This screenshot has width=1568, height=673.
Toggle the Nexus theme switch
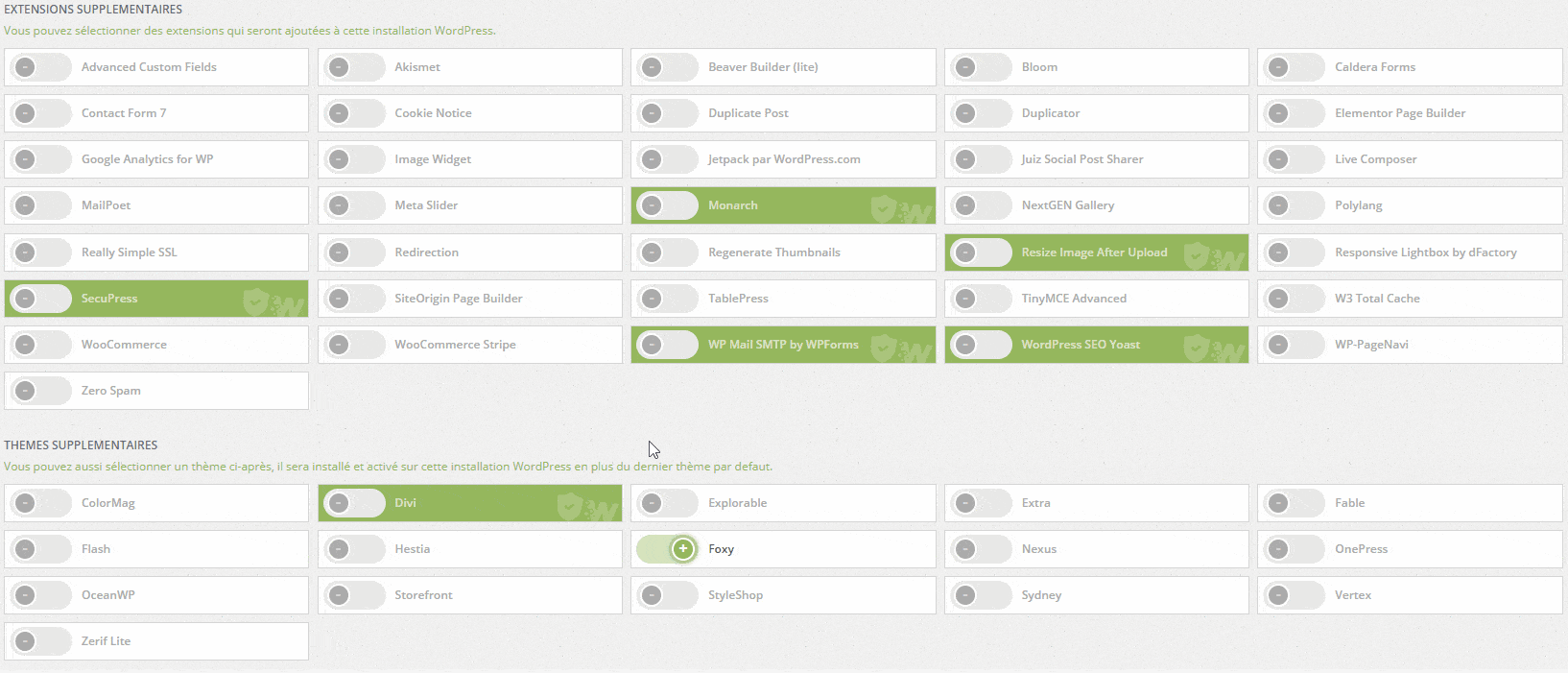[x=981, y=549]
